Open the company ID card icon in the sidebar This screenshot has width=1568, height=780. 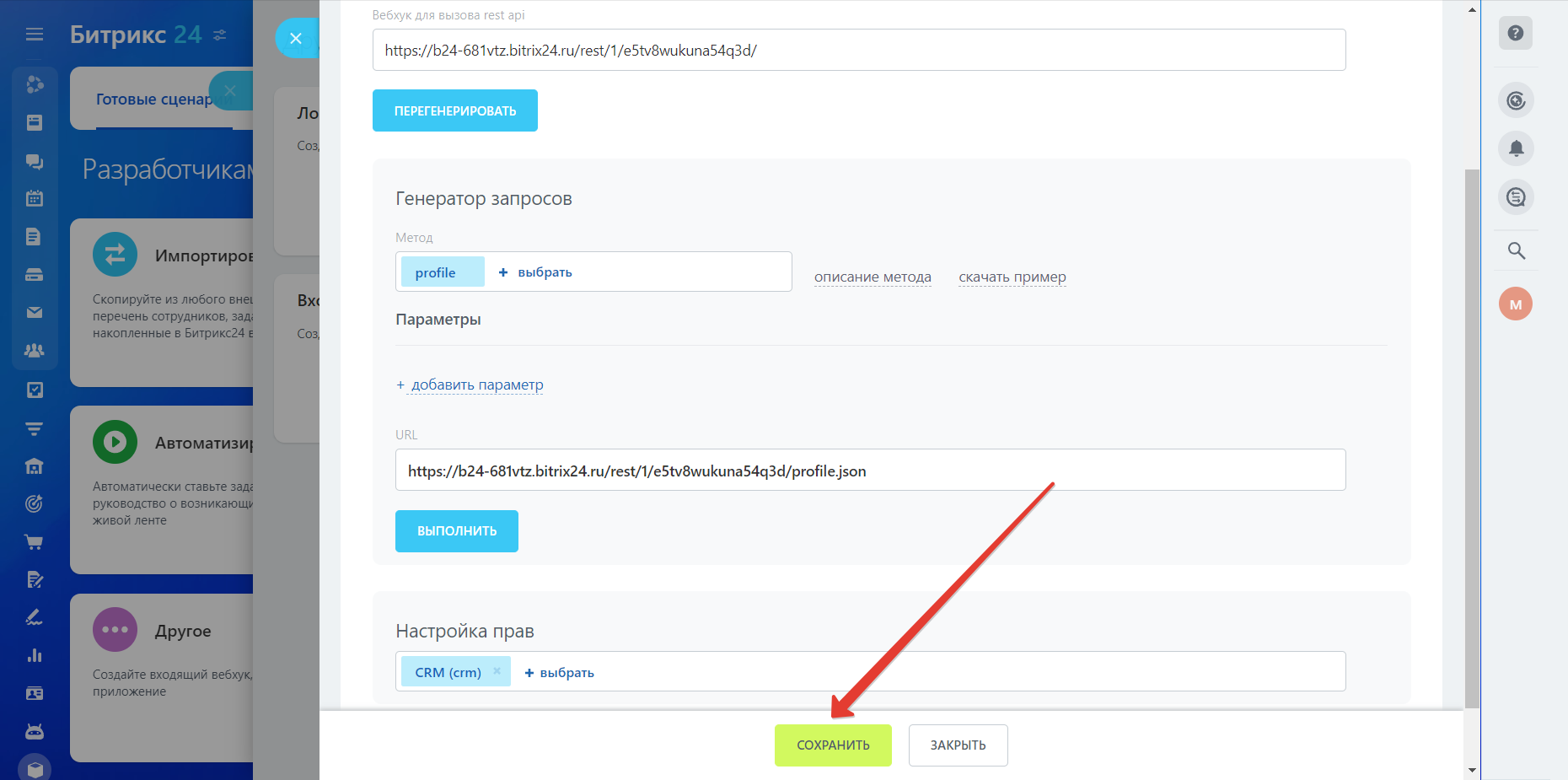click(35, 693)
